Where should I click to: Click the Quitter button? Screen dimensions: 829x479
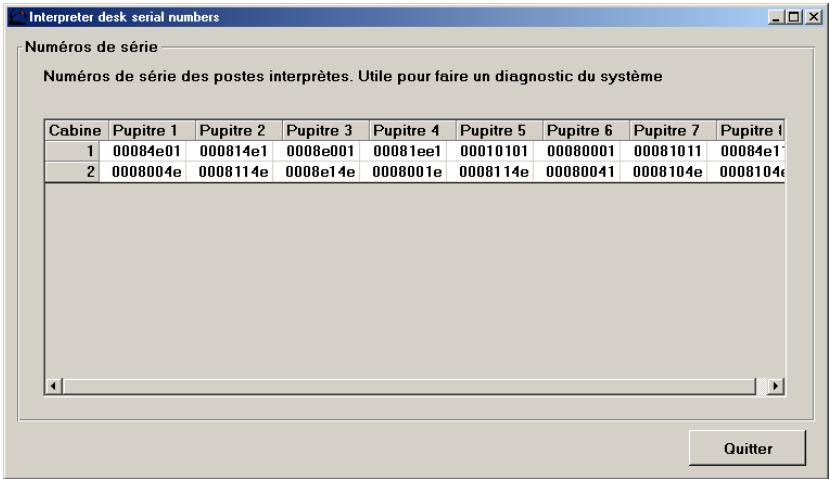747,448
